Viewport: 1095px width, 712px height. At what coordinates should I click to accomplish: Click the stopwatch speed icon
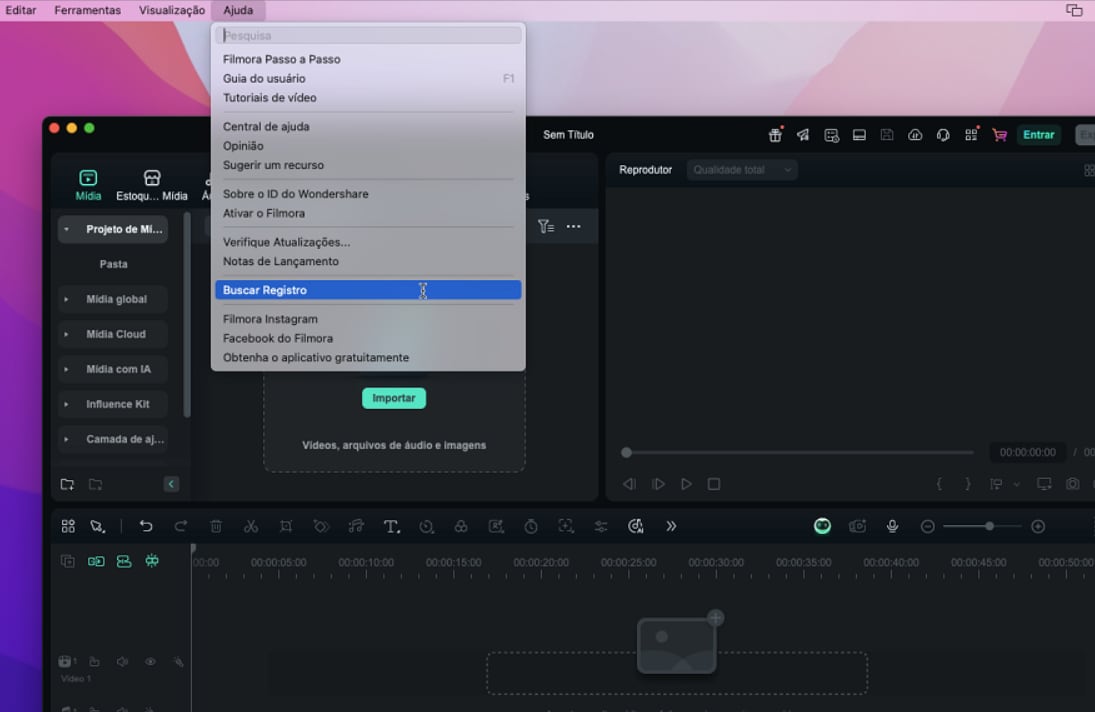[x=531, y=526]
